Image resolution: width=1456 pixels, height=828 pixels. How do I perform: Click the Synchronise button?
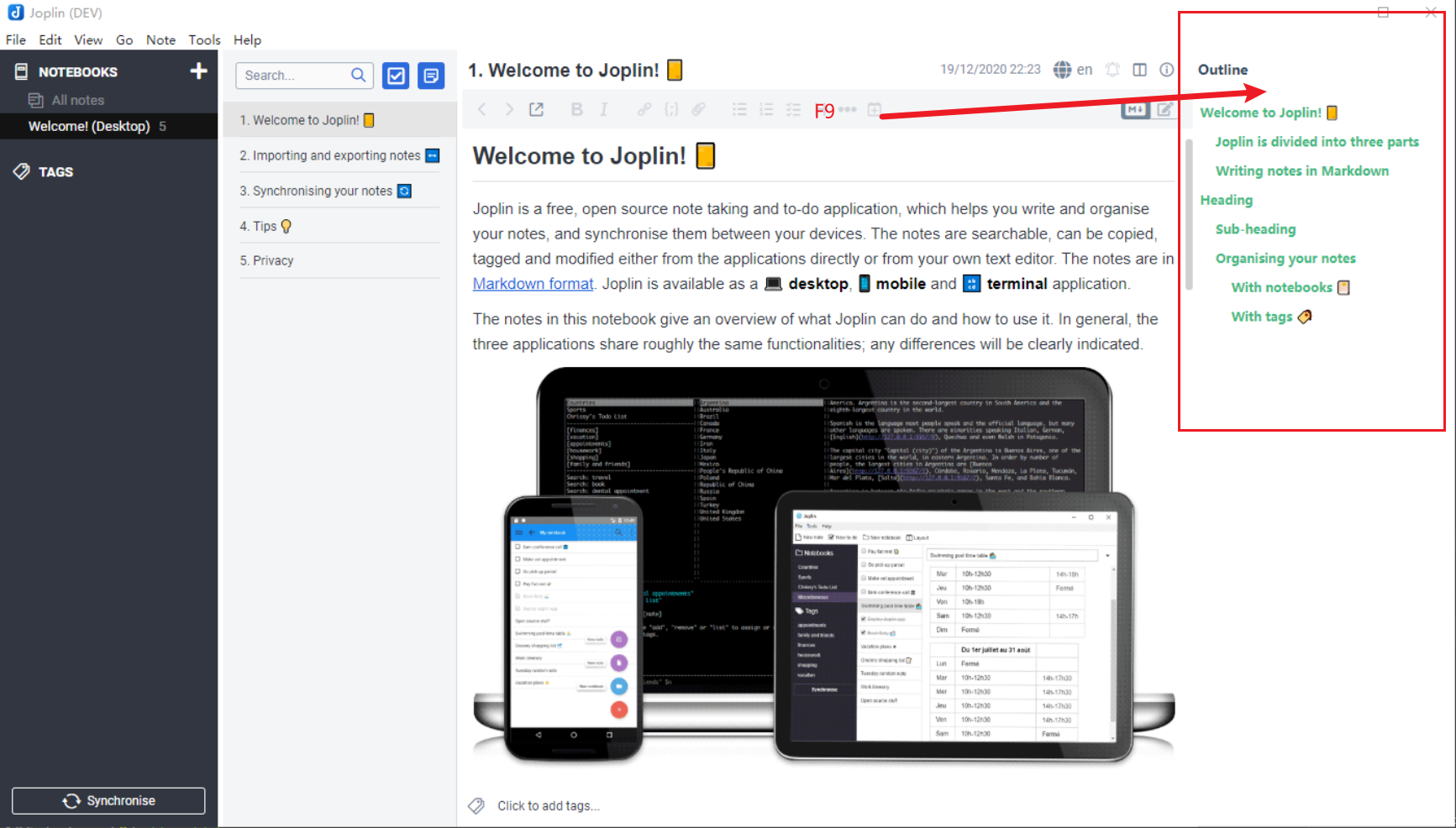coord(108,801)
